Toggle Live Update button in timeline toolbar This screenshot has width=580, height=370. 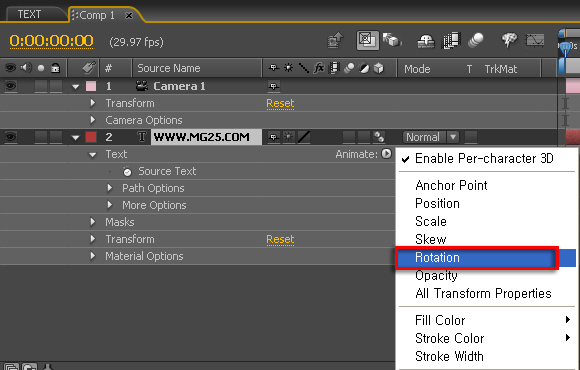coord(367,40)
